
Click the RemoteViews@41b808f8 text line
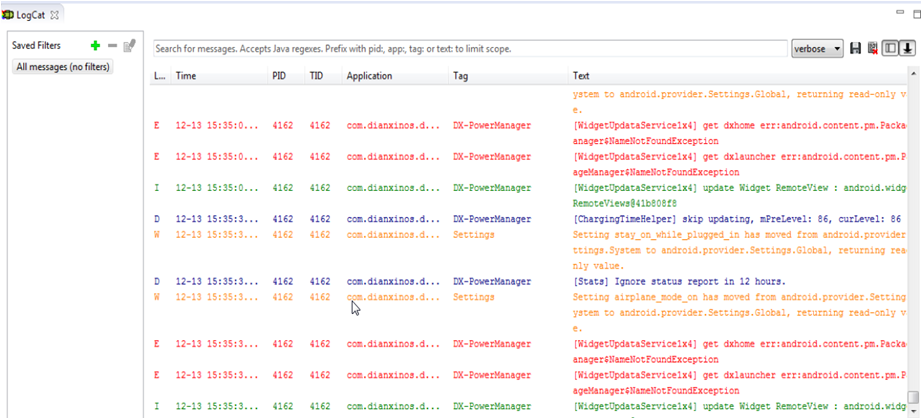point(624,204)
